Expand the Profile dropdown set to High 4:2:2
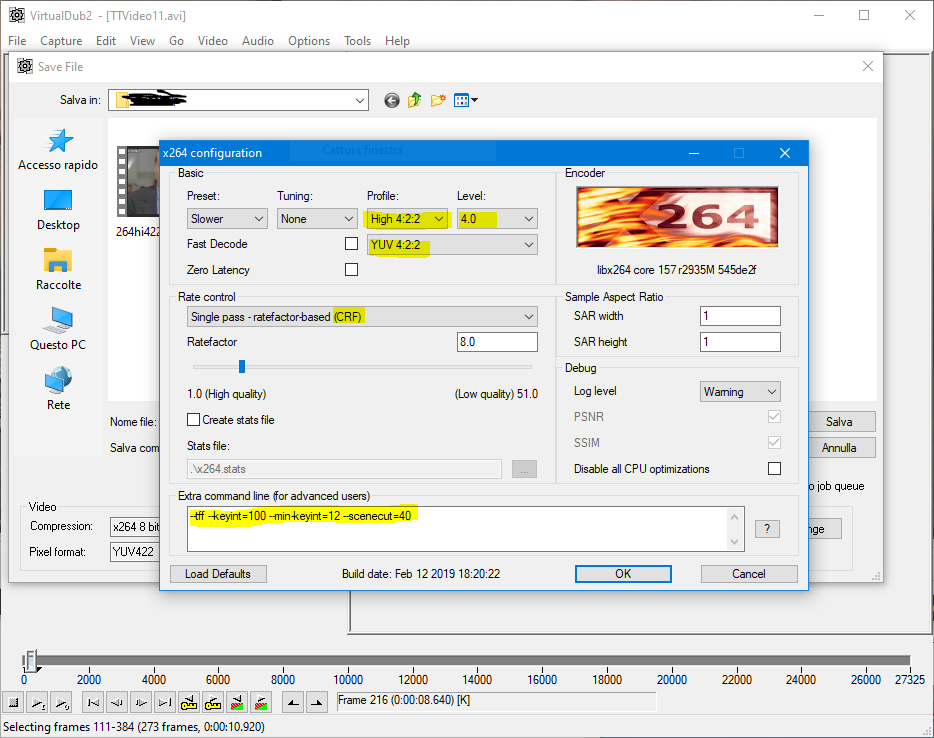934x738 pixels. (x=407, y=218)
